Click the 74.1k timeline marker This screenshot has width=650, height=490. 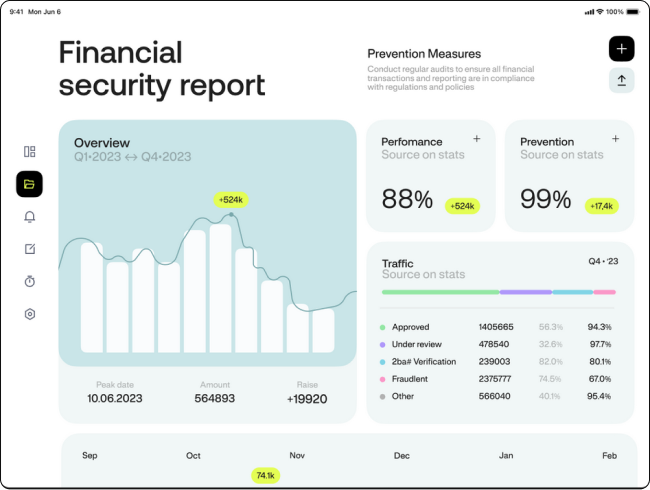(x=265, y=476)
